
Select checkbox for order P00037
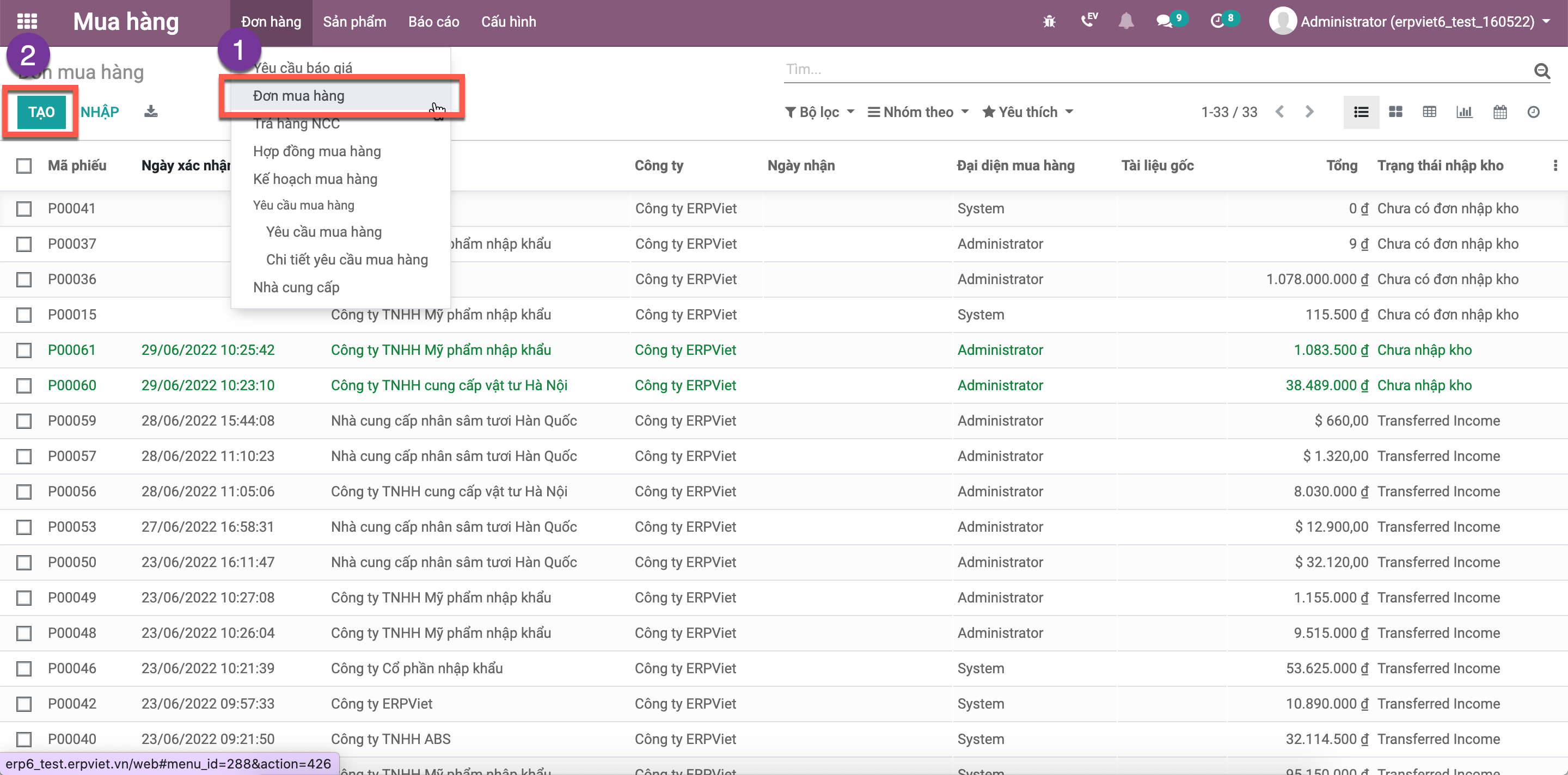(24, 244)
